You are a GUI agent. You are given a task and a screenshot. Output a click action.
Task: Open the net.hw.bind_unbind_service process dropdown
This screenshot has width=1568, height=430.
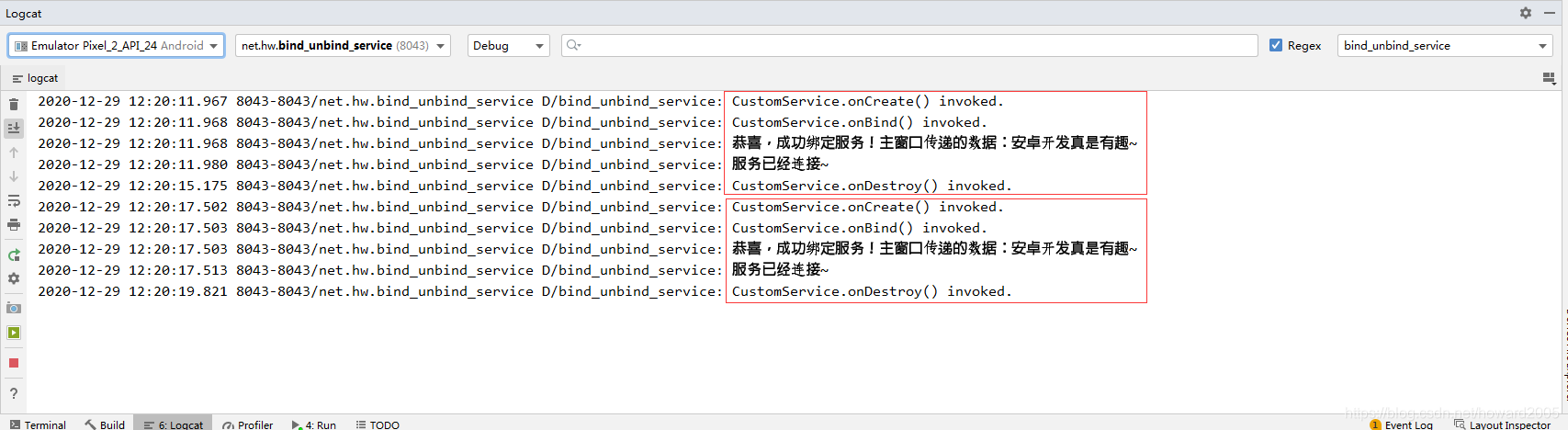tap(343, 45)
